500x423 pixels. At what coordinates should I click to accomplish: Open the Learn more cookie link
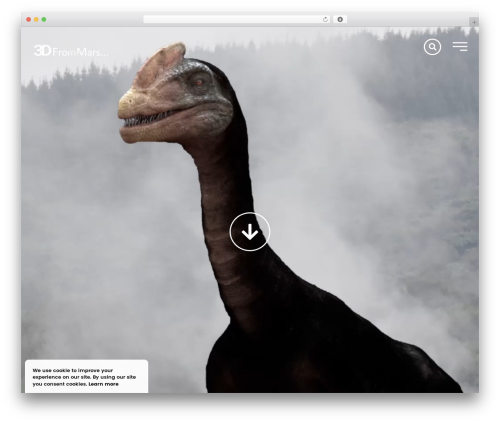pos(103,384)
